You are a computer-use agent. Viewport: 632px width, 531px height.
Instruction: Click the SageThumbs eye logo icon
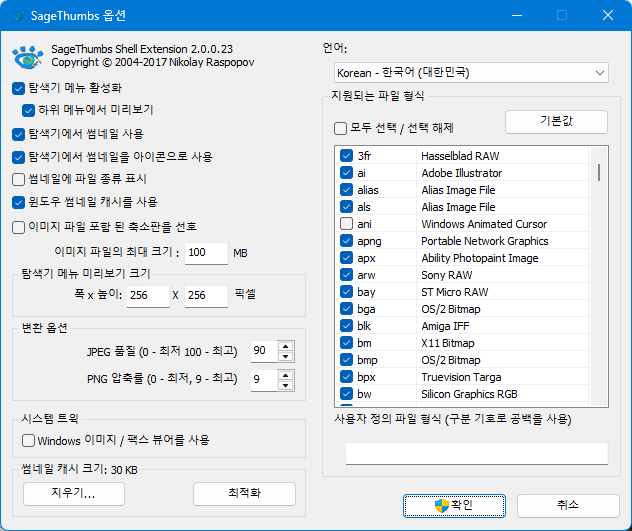[27, 57]
